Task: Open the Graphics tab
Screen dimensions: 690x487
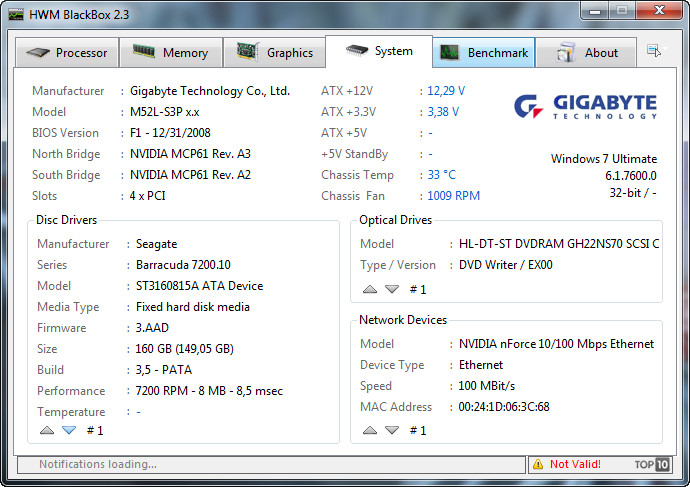Action: pyautogui.click(x=275, y=53)
